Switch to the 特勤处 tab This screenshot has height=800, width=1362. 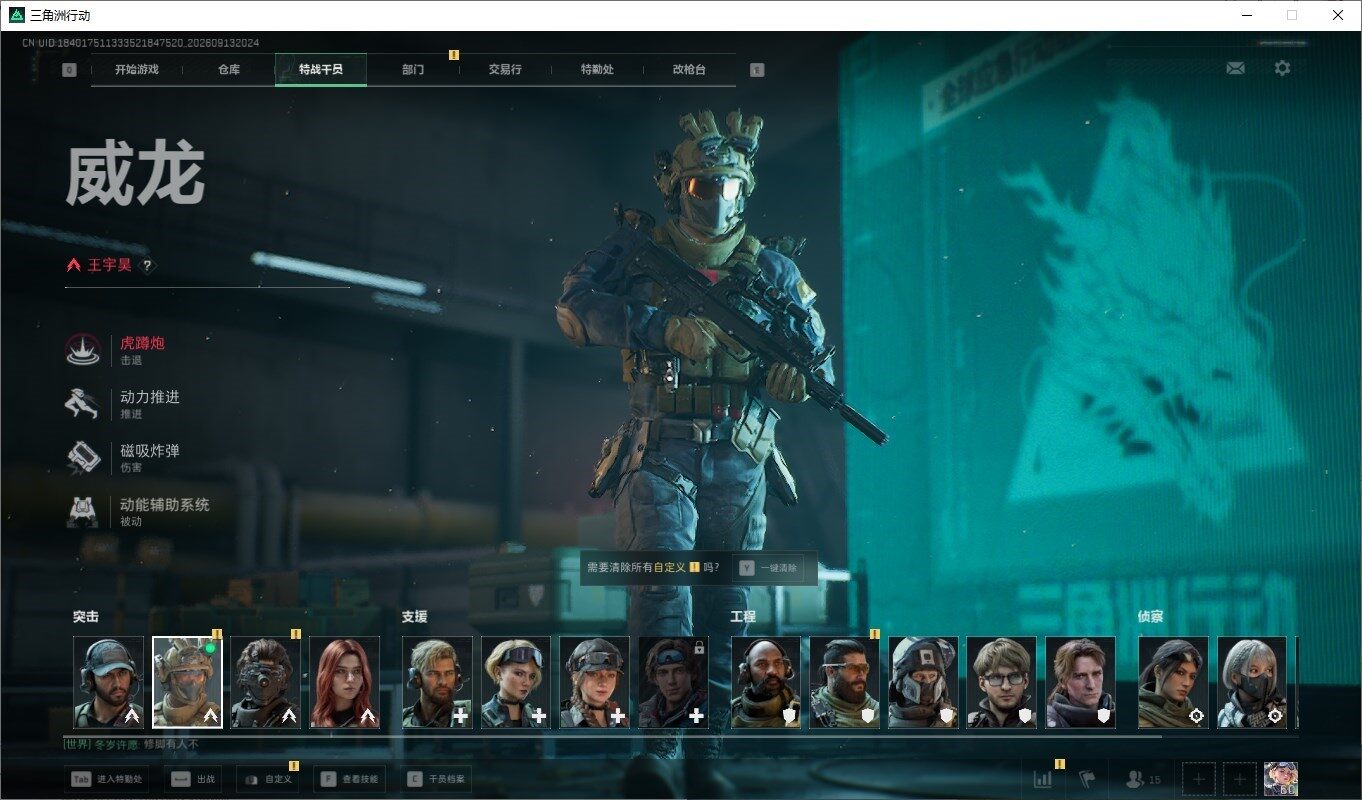tap(597, 70)
